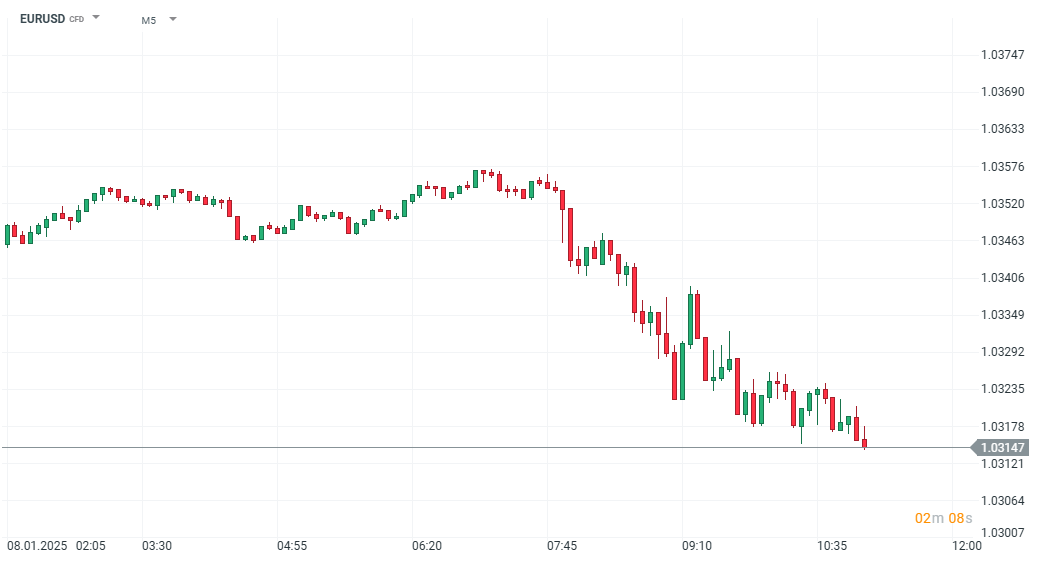Viewport: 1041px width, 563px height.
Task: Click the 03:30 time axis label
Action: click(157, 546)
